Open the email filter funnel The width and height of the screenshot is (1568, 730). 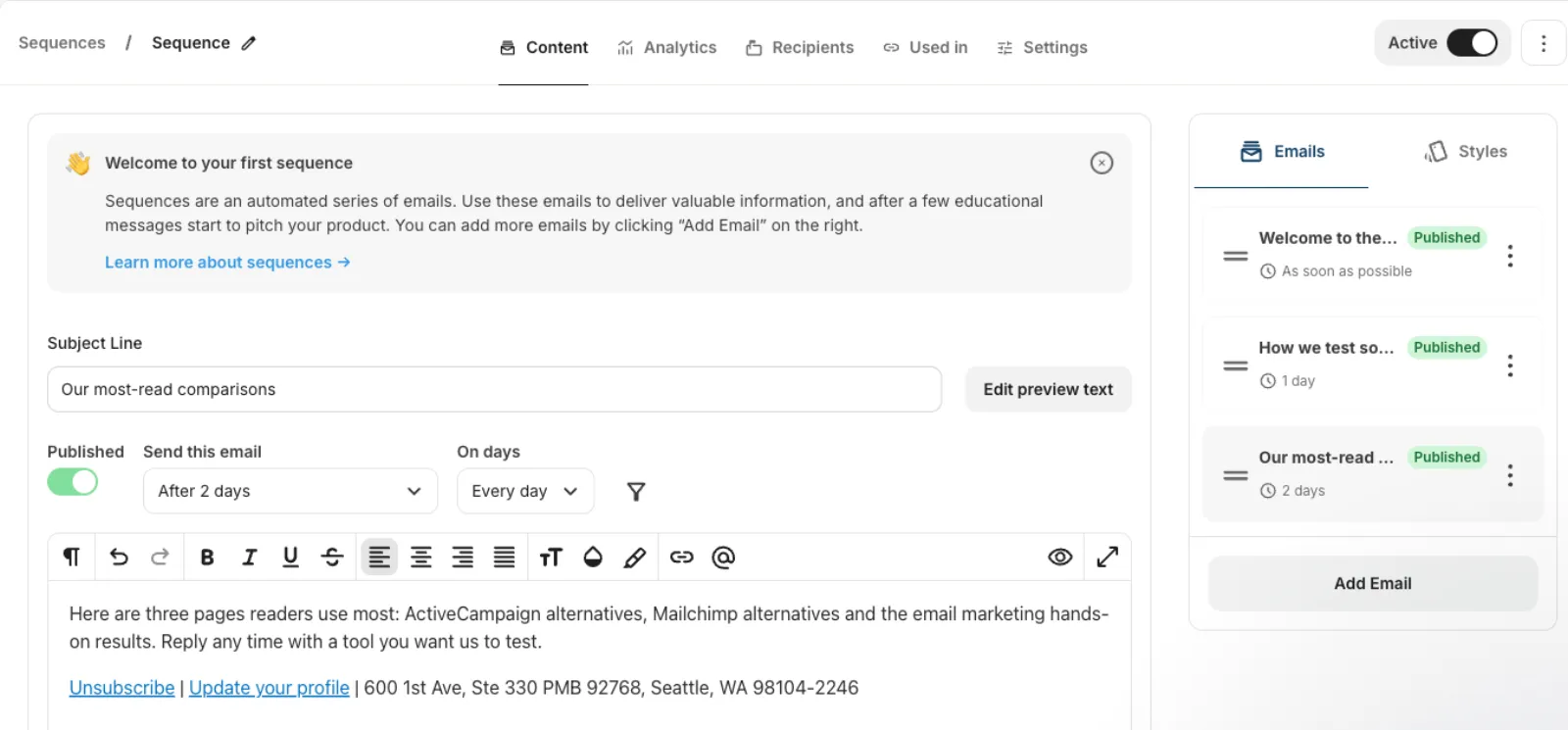point(636,492)
